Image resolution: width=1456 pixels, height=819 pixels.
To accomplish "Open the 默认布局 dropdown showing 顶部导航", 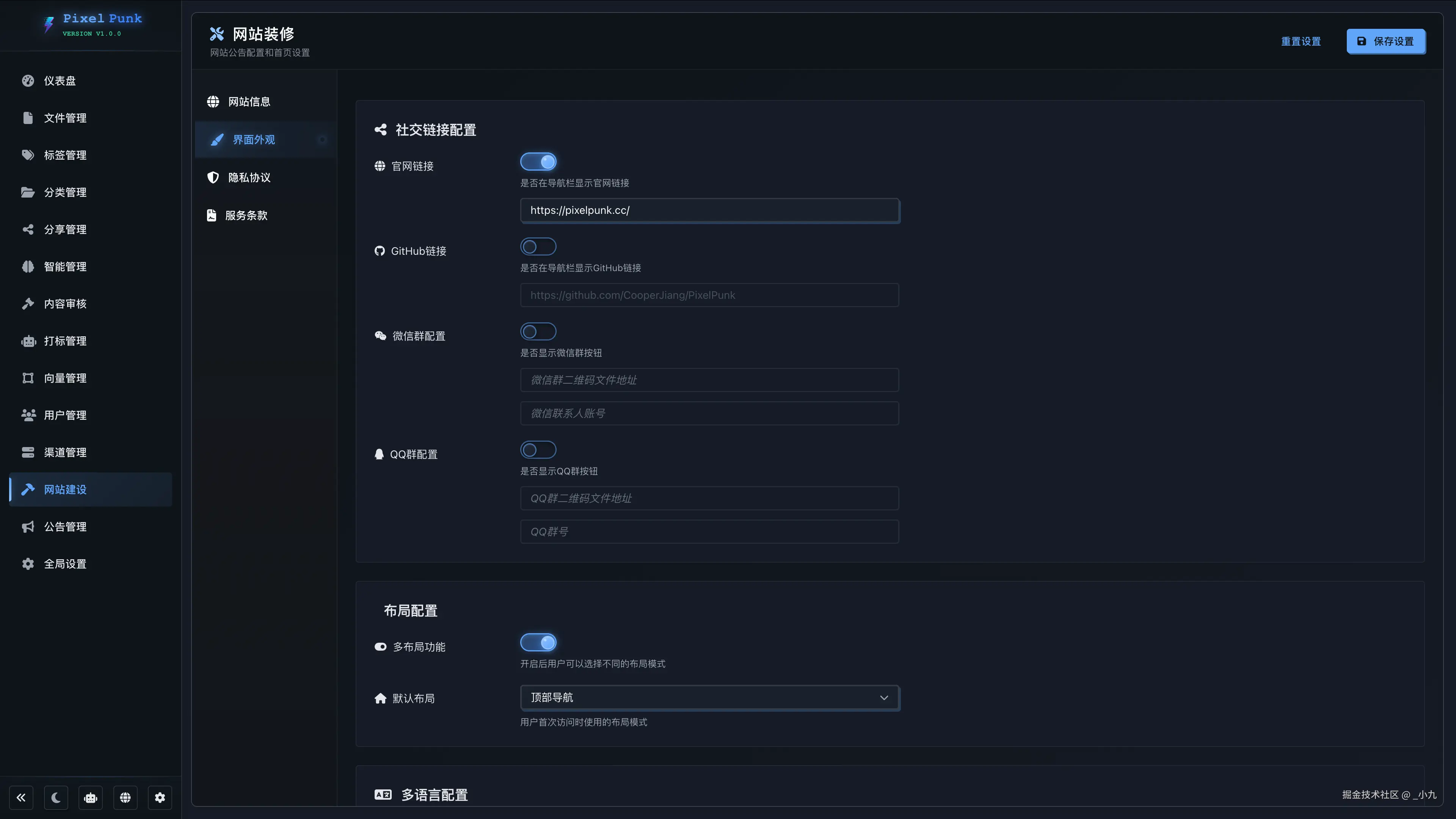I will point(709,698).
